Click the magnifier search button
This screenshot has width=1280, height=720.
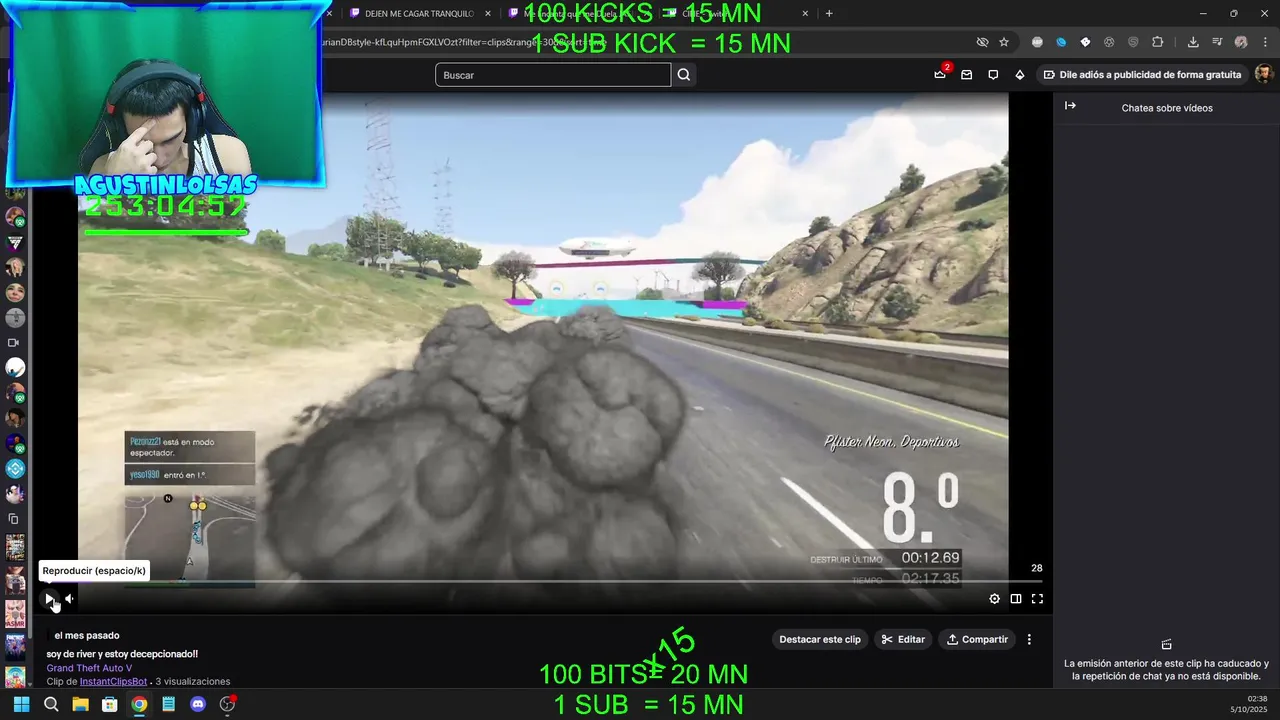[684, 75]
